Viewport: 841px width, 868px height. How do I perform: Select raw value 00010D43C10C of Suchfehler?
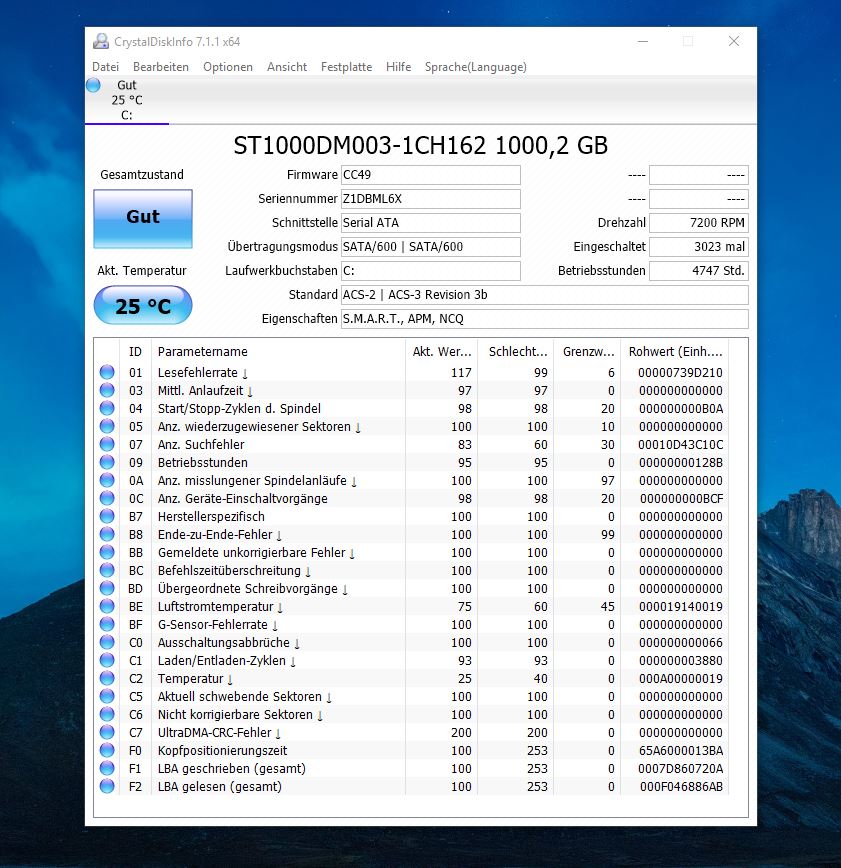point(680,445)
